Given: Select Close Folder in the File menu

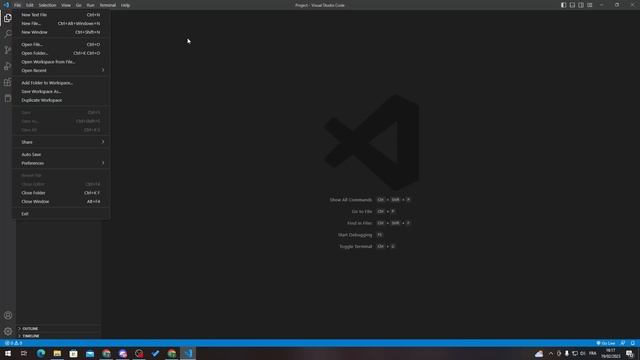Looking at the screenshot, I should pyautogui.click(x=61, y=193).
